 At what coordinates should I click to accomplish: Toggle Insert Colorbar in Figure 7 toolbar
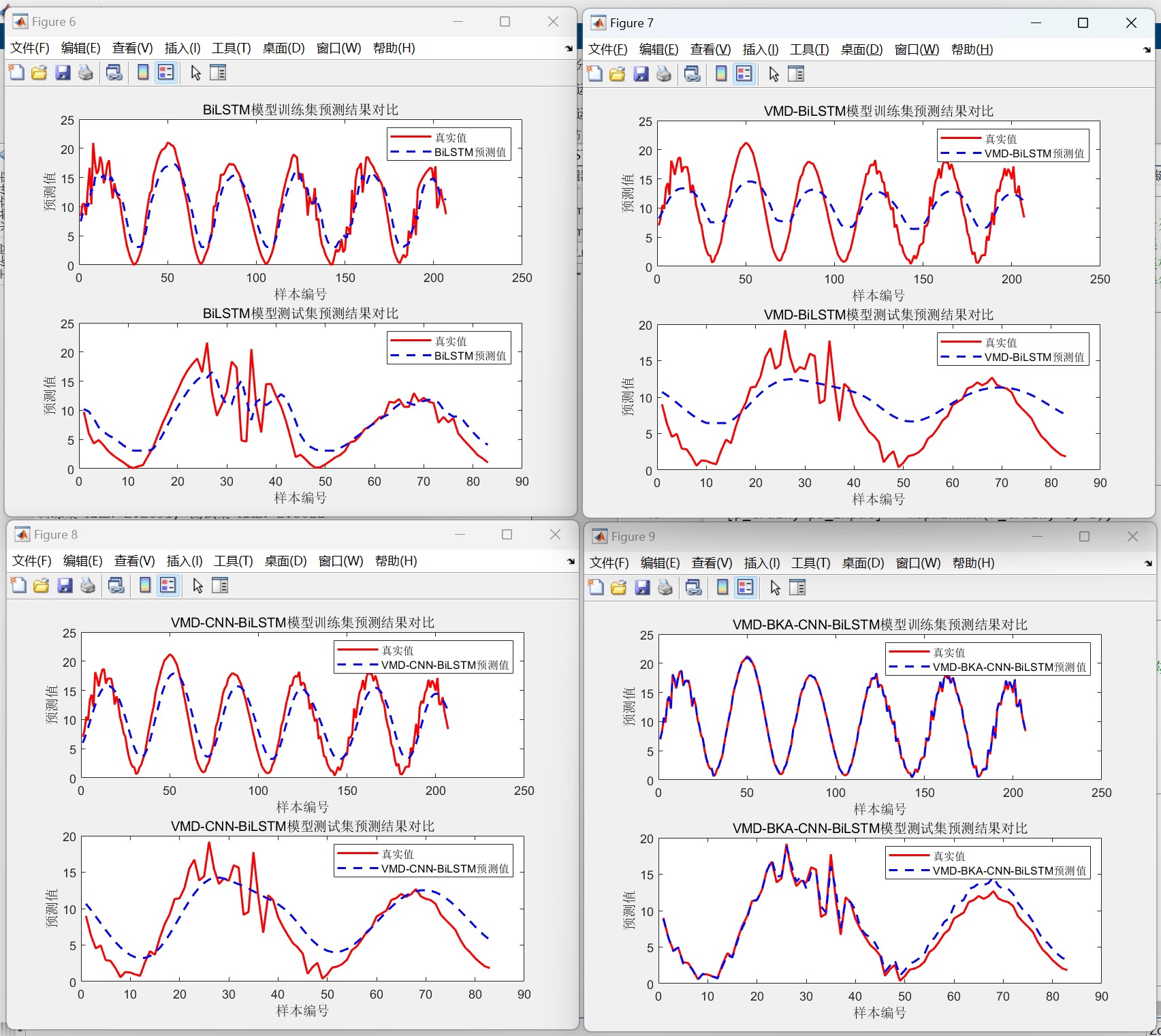click(721, 74)
